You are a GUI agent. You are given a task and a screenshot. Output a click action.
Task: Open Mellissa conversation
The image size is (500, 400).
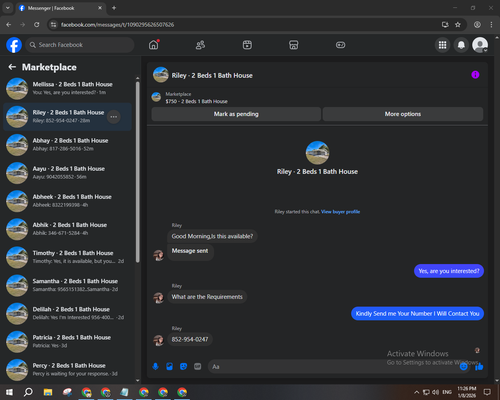point(68,89)
